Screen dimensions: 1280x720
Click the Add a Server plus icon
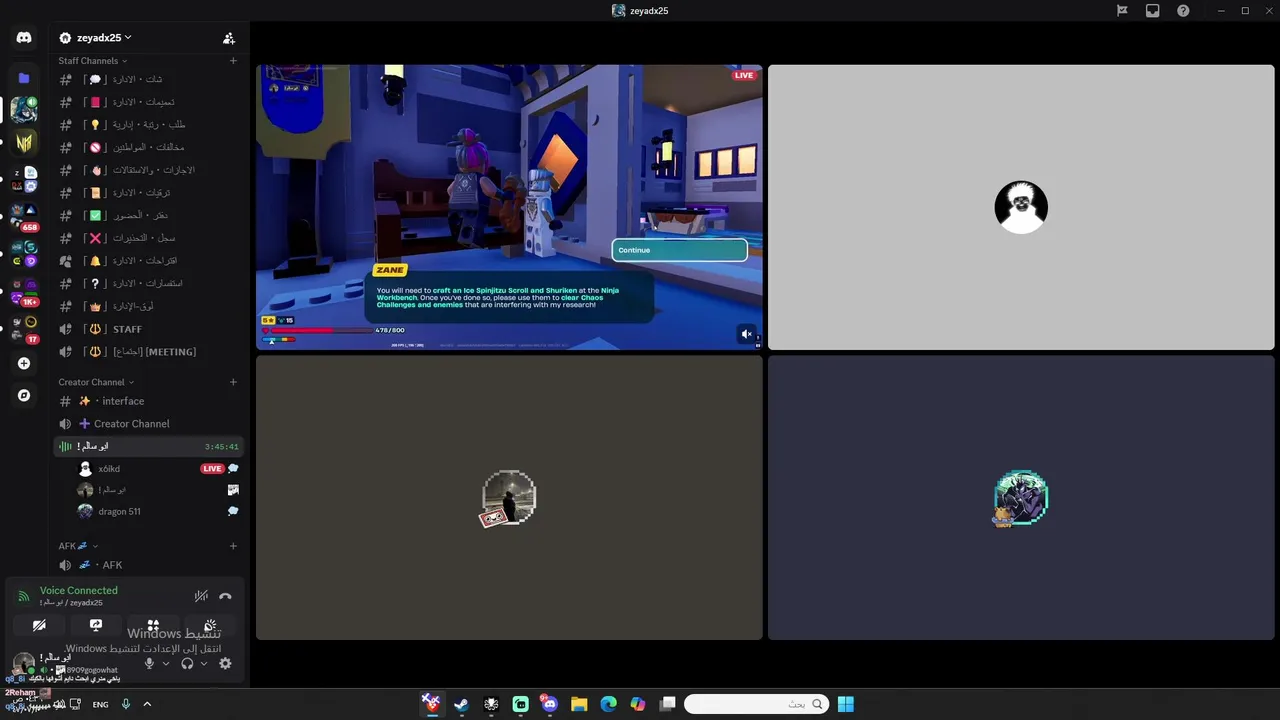(24, 364)
